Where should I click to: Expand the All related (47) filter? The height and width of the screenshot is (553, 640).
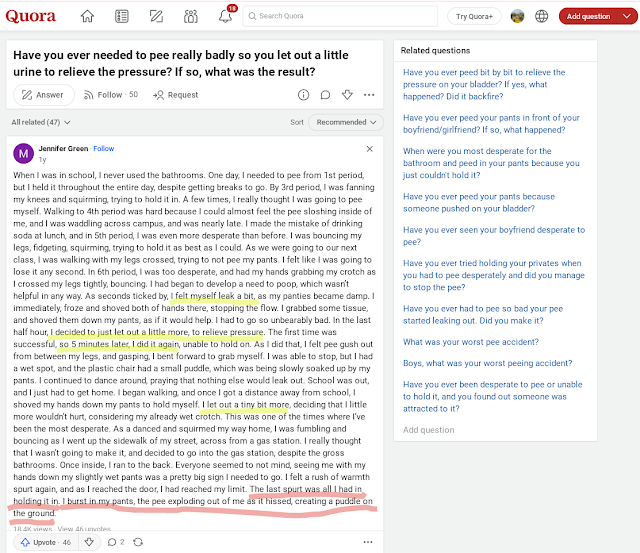click(41, 122)
